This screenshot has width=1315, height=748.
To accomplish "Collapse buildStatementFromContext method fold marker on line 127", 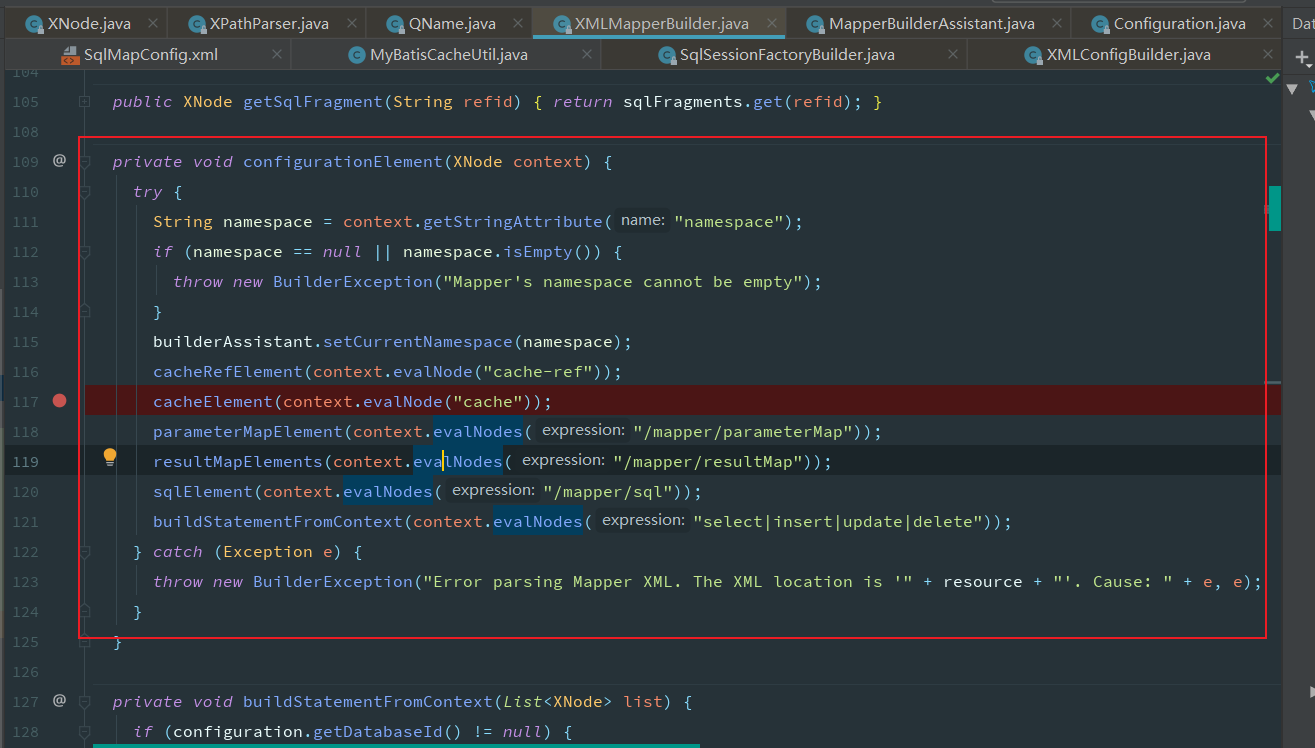I will 85,702.
